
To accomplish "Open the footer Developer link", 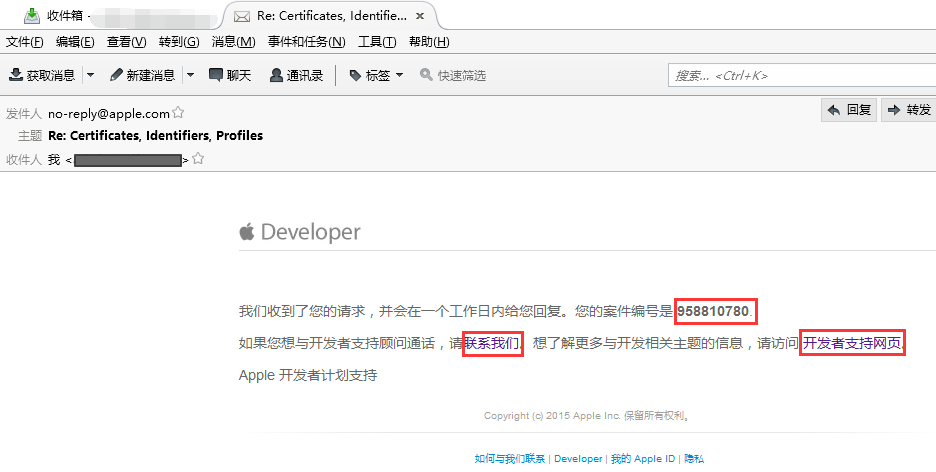I will coord(578,458).
